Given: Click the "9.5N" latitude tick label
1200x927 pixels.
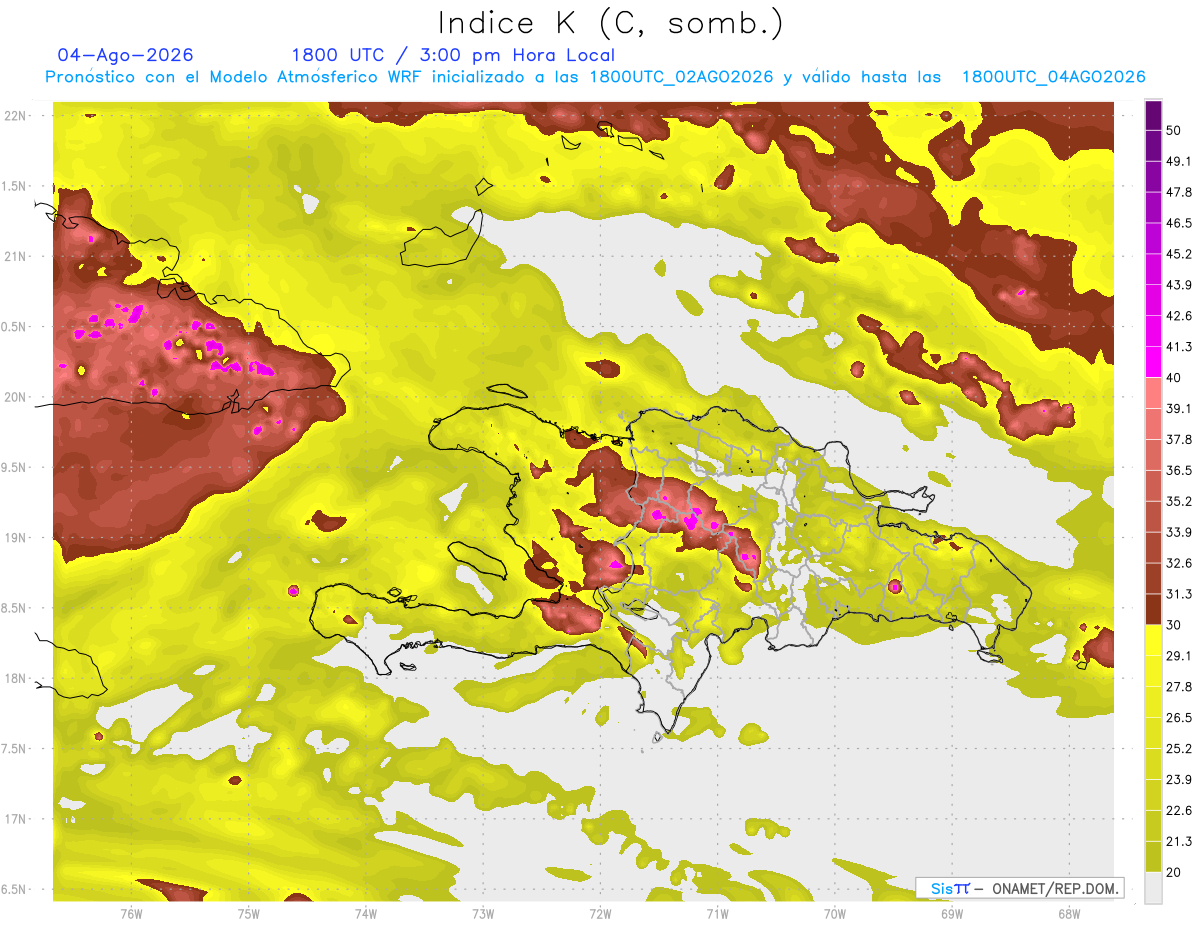Looking at the screenshot, I should point(15,467).
